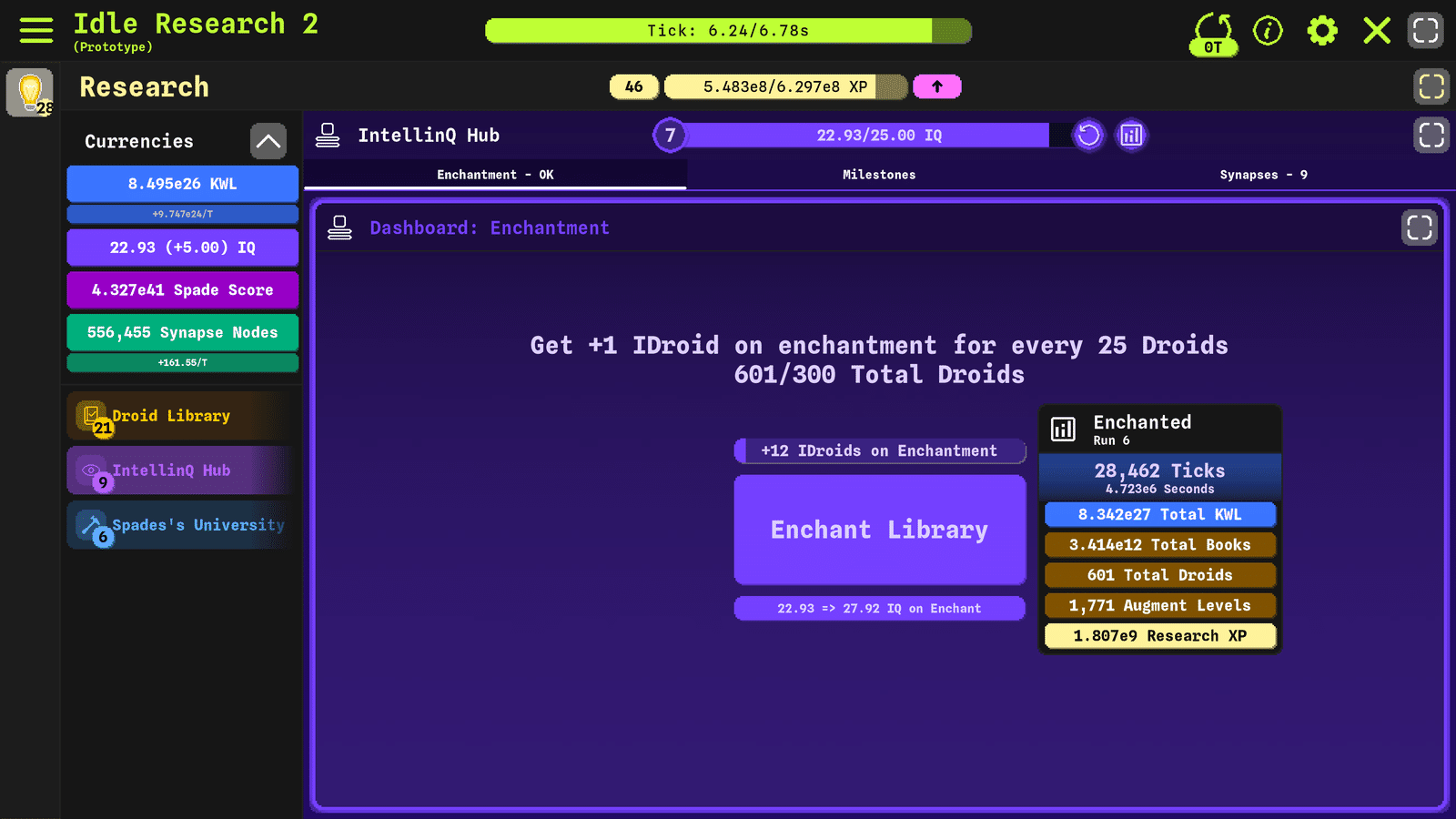Click the 601 Total Droids stat
Viewport: 1456px width, 819px height.
(x=1160, y=575)
